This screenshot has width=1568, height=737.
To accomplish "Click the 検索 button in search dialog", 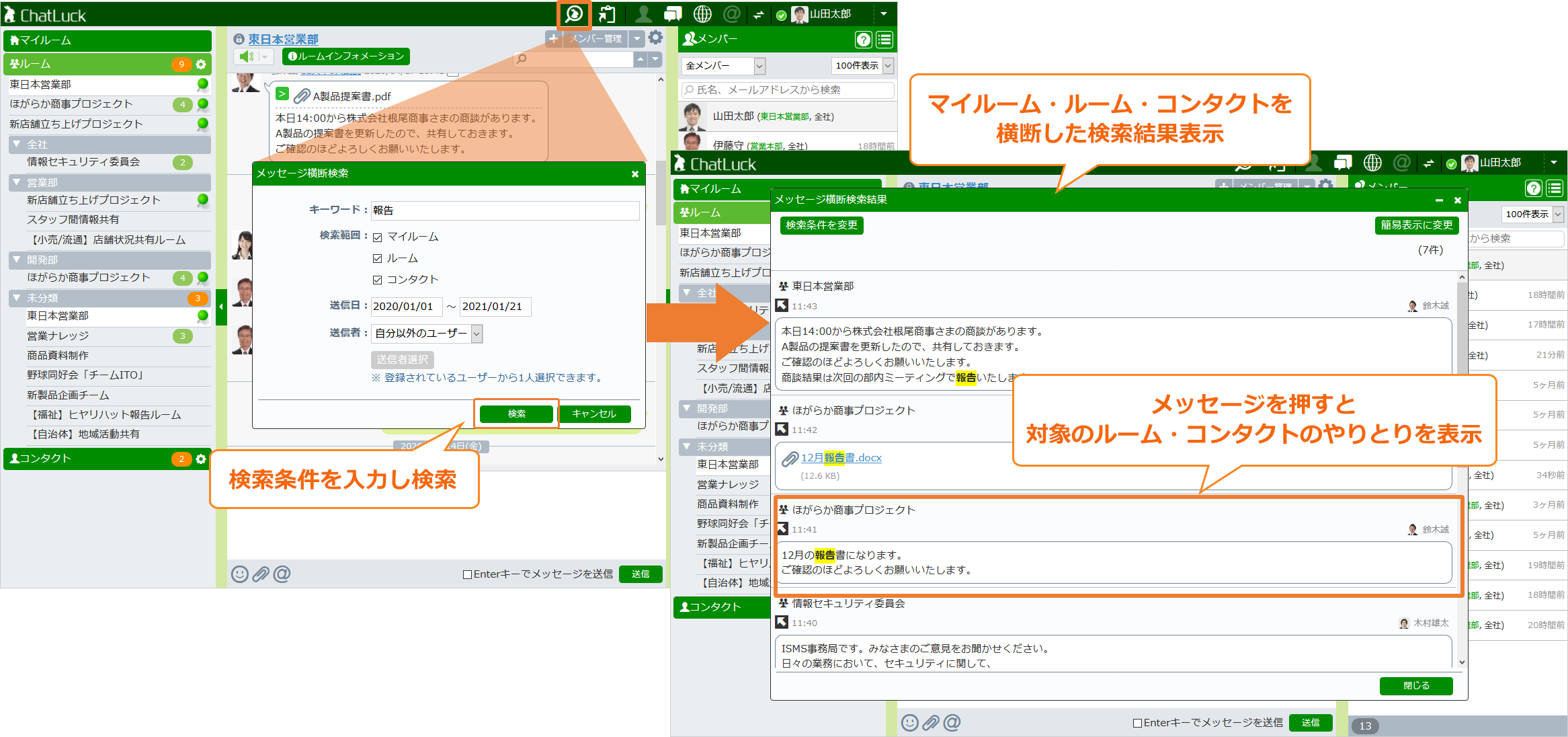I will point(516,414).
